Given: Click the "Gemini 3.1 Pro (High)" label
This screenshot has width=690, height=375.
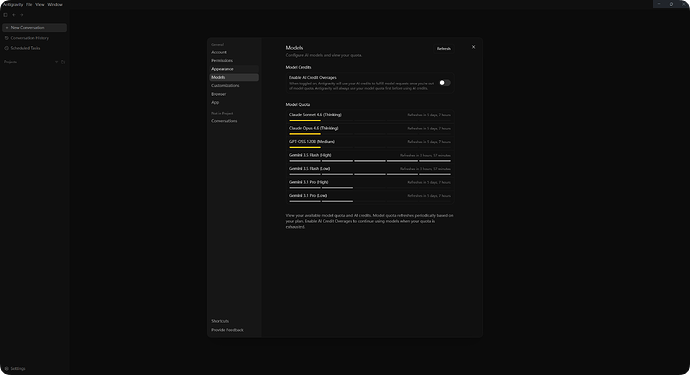Looking at the screenshot, I should [x=308, y=182].
